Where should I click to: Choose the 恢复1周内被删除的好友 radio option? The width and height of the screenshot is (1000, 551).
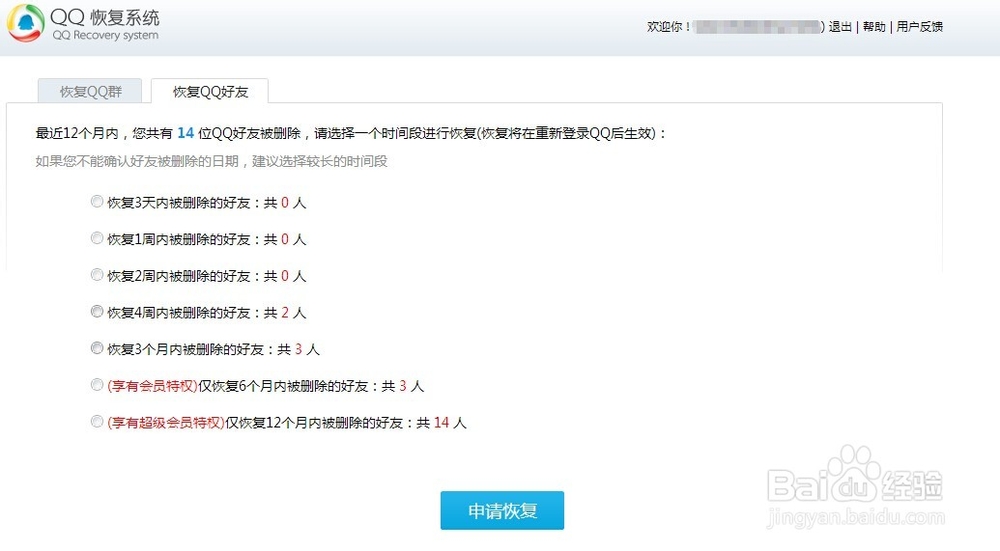pyautogui.click(x=97, y=238)
